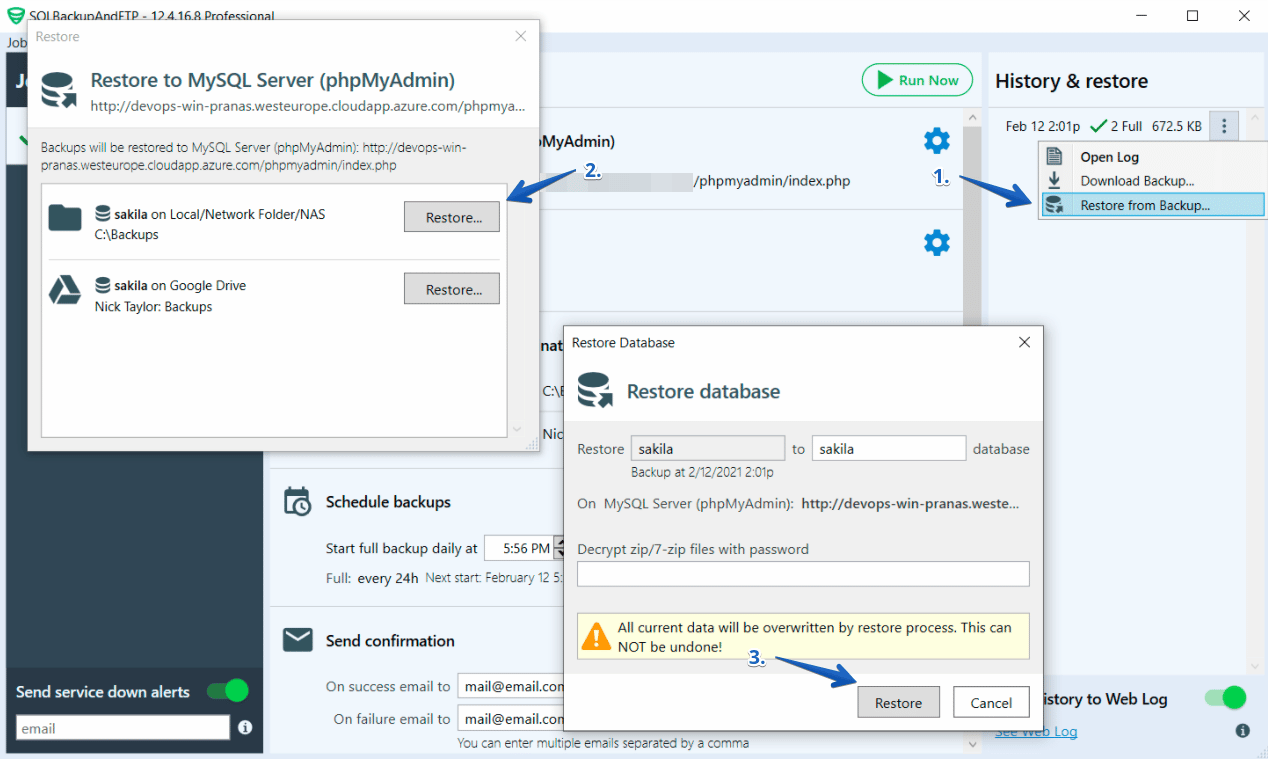Viewport: 1268px width, 759px height.
Task: Click the info icon next to the email field
Action: (245, 728)
